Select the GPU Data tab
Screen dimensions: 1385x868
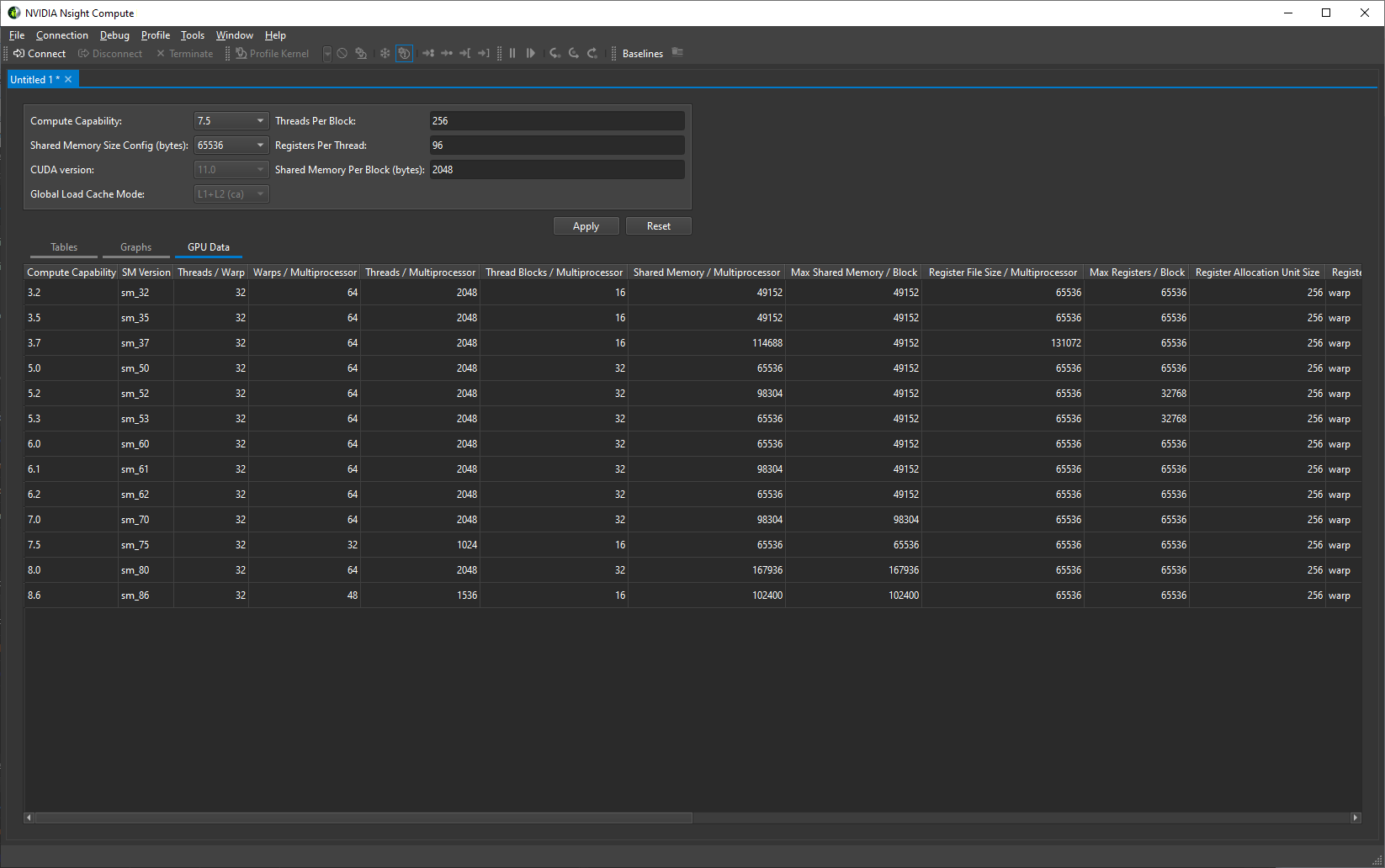(x=209, y=247)
